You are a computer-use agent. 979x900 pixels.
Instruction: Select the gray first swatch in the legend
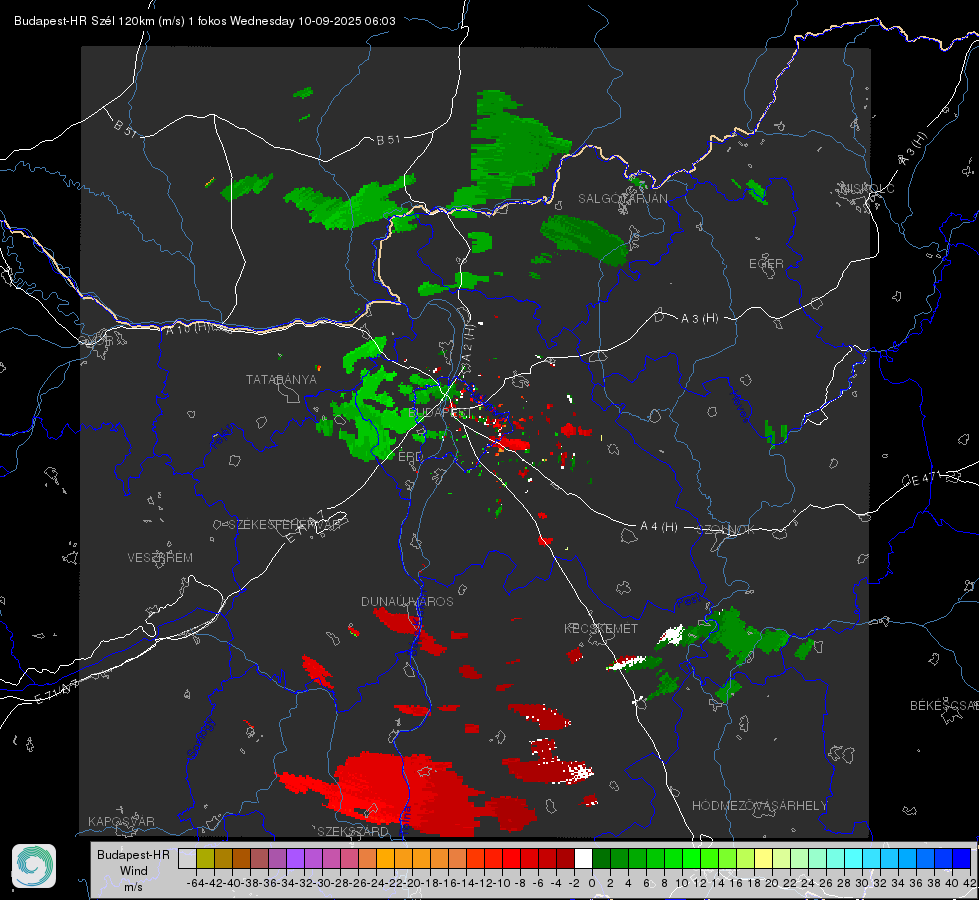pos(187,858)
